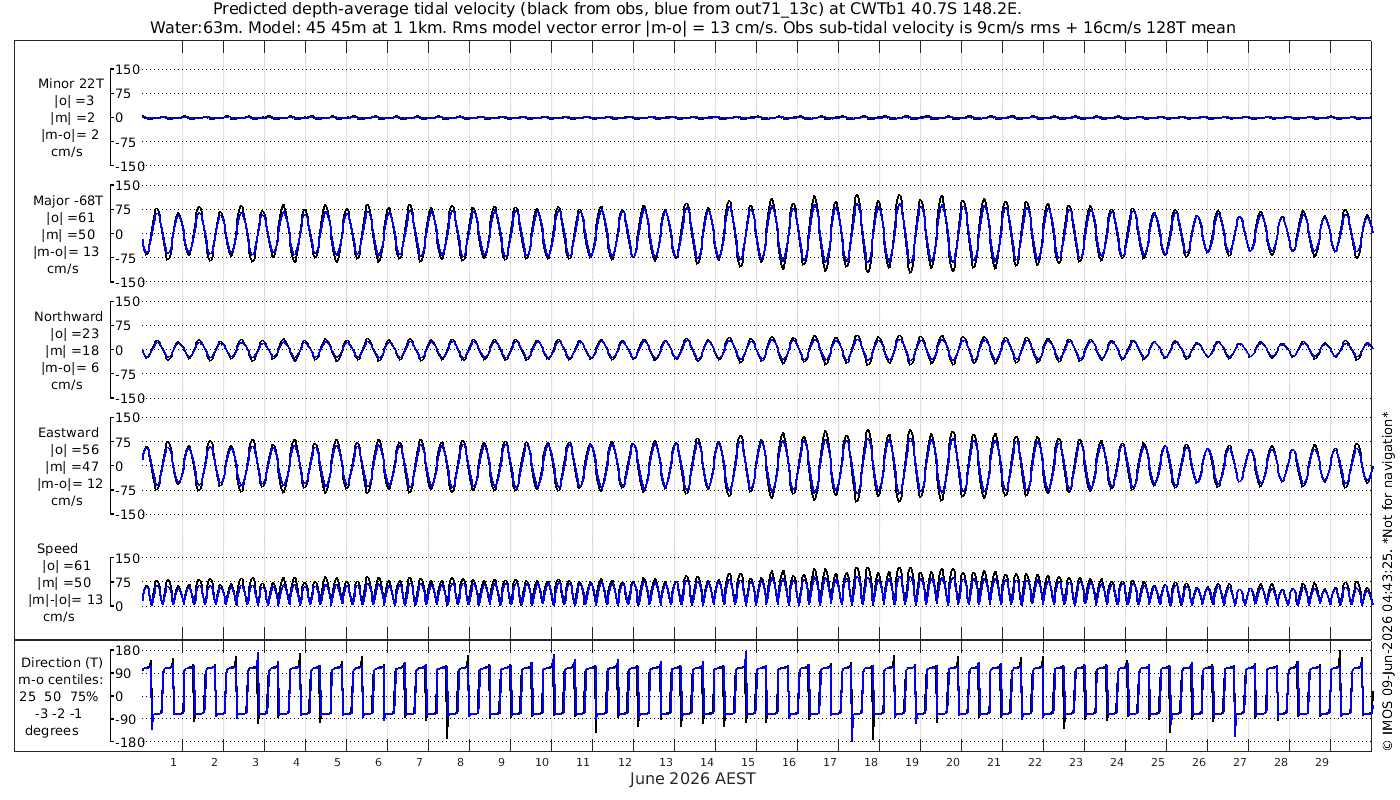1400x800 pixels.
Task: Click the 'June 2026 AEST' axis label
Action: 692,779
